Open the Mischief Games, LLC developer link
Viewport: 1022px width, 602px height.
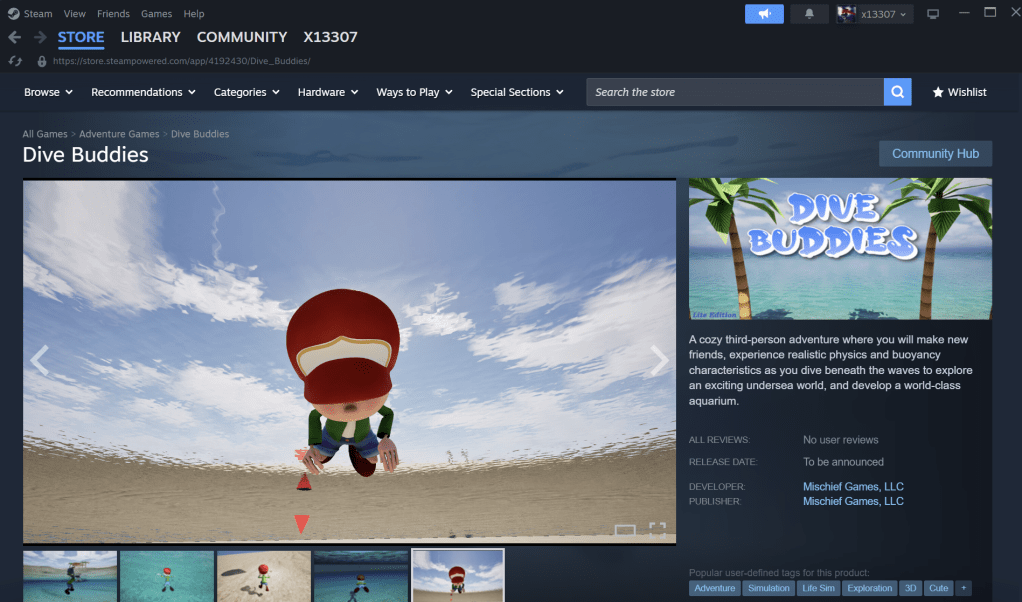point(853,486)
